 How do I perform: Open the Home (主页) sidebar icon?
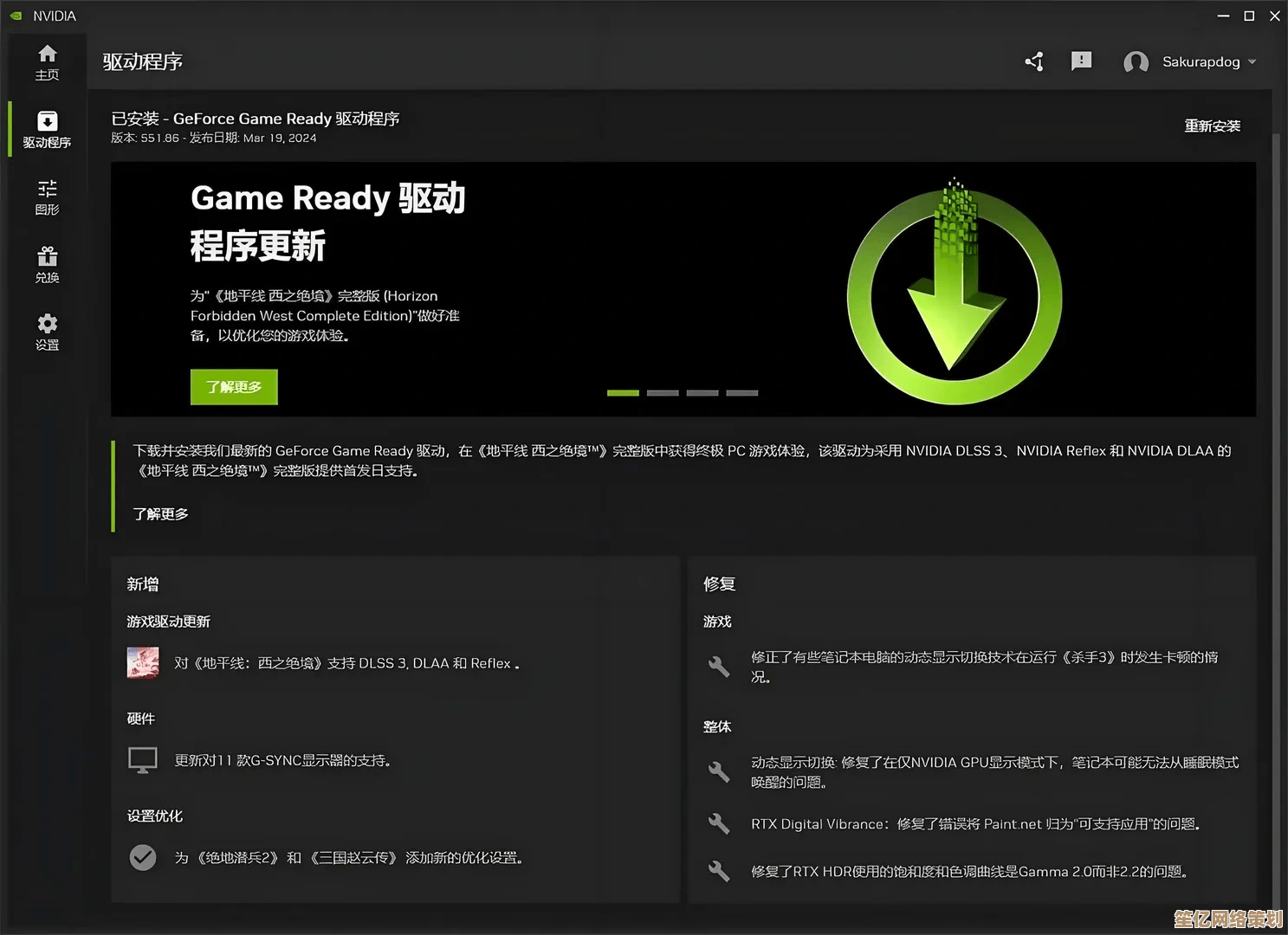coord(47,62)
